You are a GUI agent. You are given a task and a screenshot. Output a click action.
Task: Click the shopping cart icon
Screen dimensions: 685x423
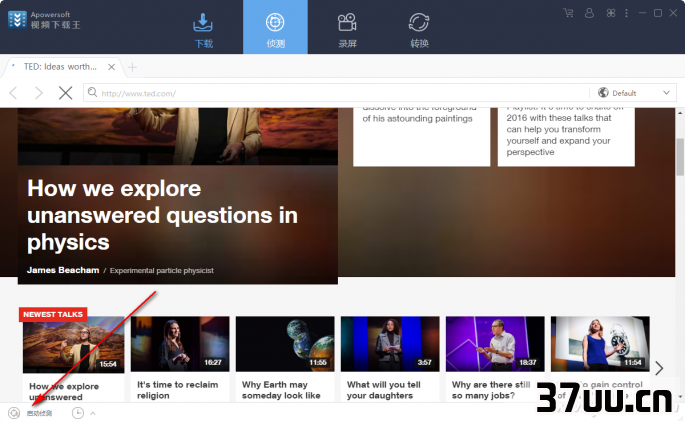(568, 13)
